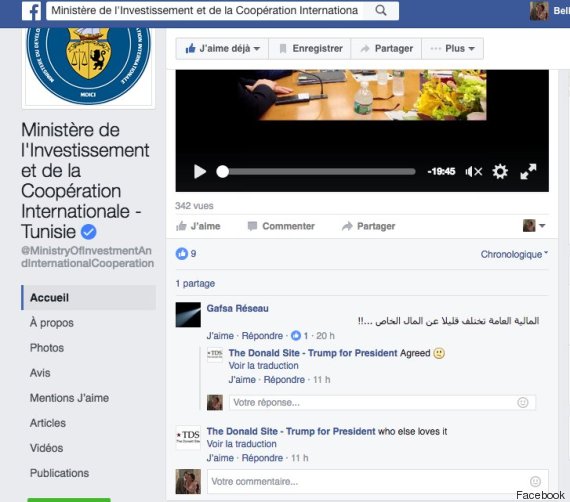This screenshot has width=570, height=502.
Task: Click the Facebook logo icon
Action: 31,11
